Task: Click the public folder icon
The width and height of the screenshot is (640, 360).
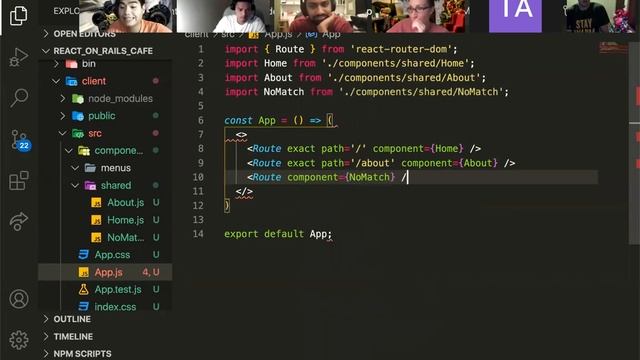Action: (78, 116)
